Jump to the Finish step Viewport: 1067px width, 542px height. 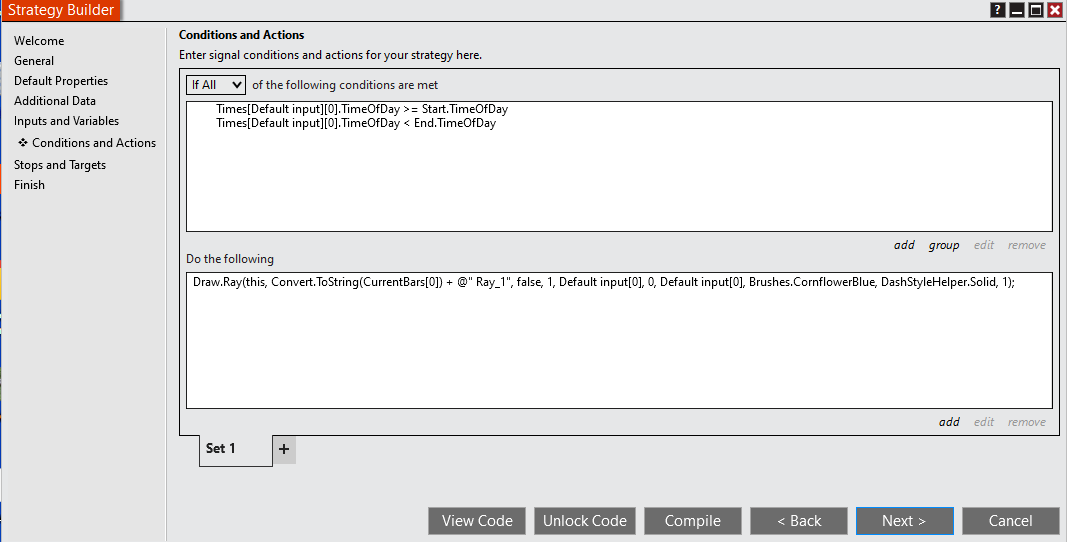tap(29, 185)
